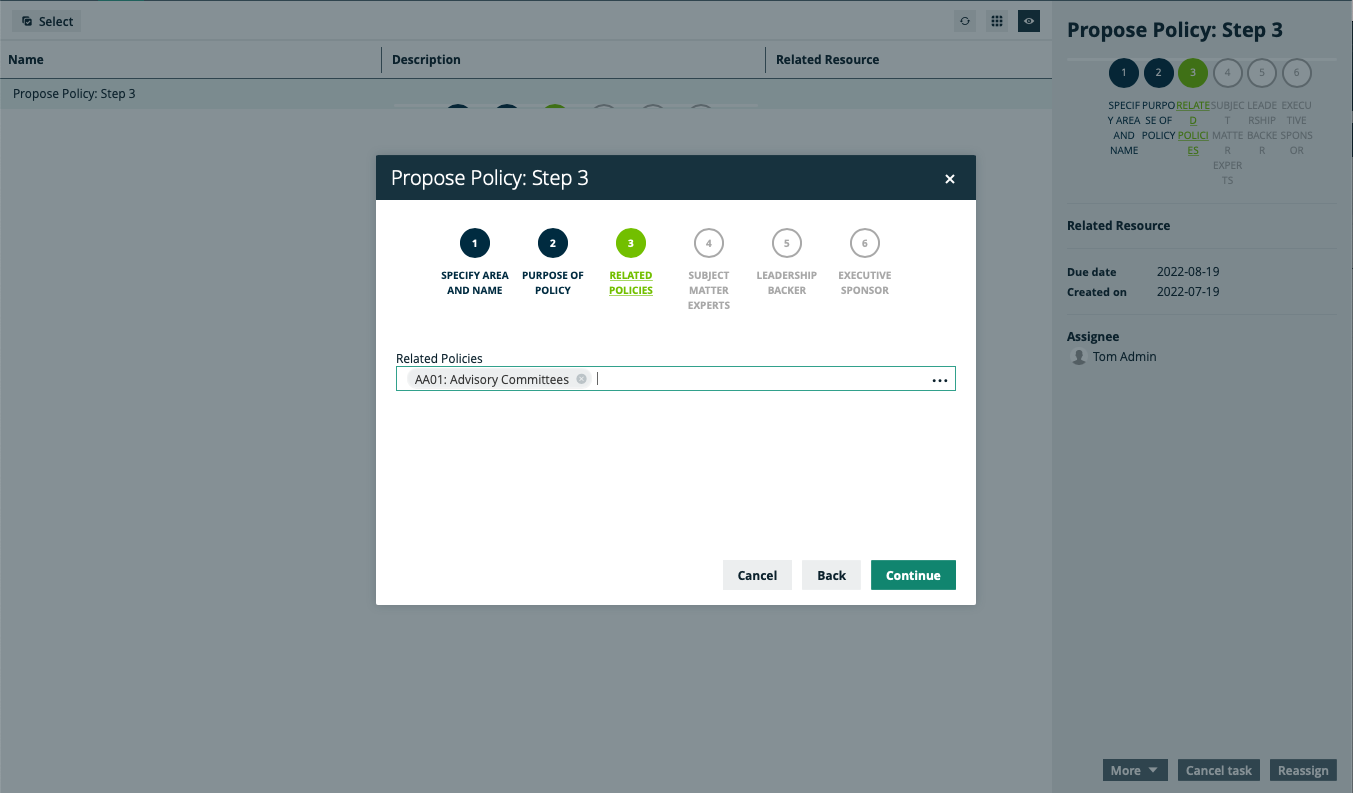This screenshot has height=793, width=1353.
Task: Select step 4 Subject Matter Experts in dialog
Action: 709,243
